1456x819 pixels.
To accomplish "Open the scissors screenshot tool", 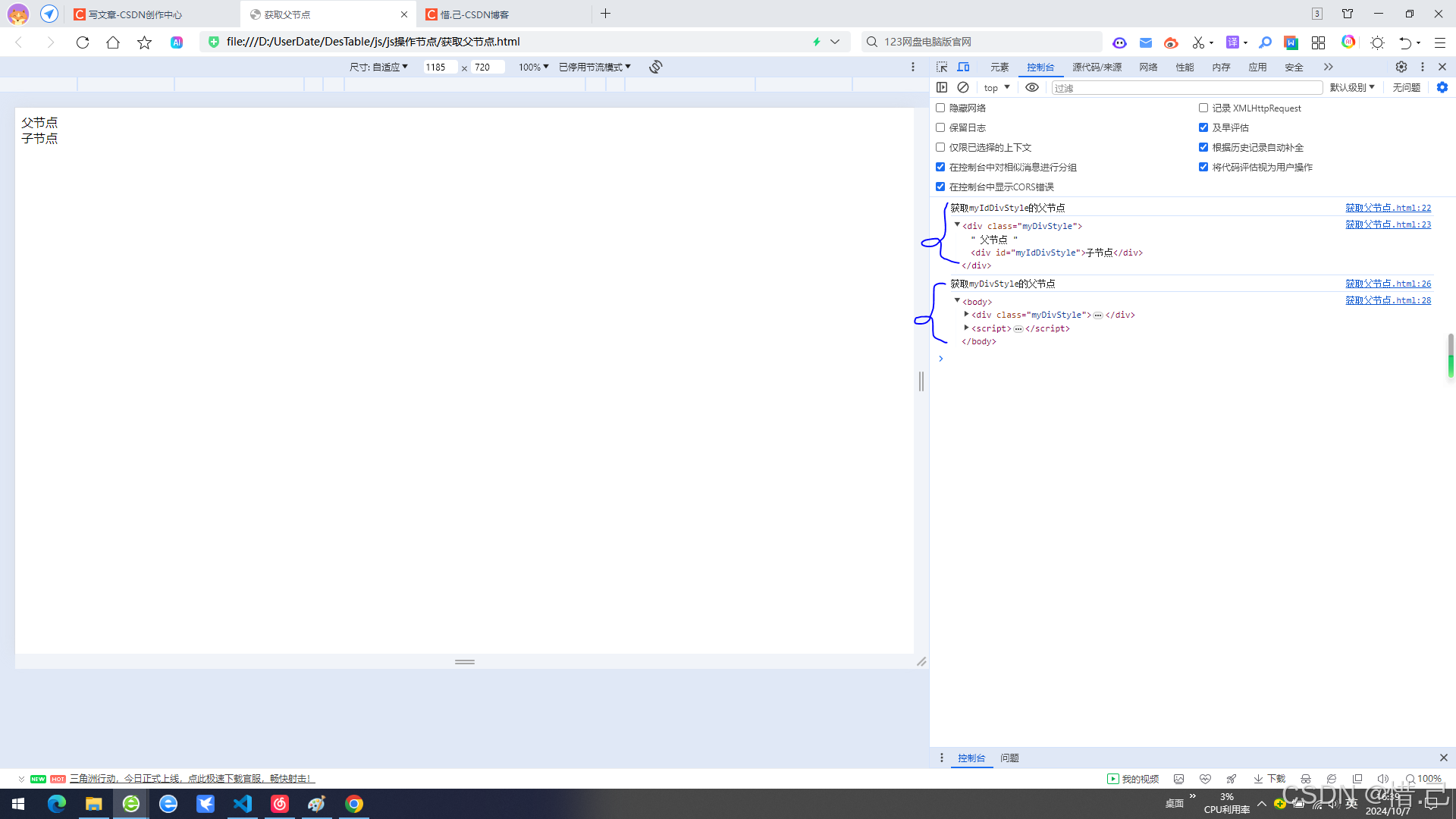I will pyautogui.click(x=1198, y=42).
